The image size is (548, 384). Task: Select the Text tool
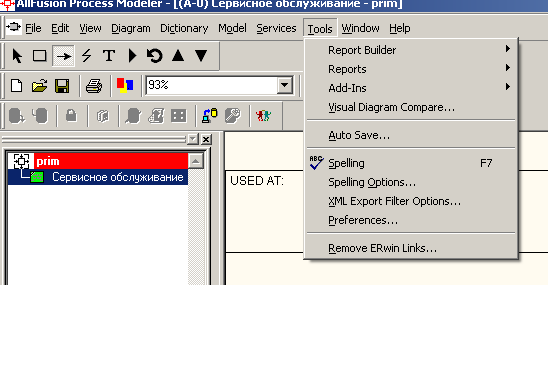pyautogui.click(x=109, y=56)
